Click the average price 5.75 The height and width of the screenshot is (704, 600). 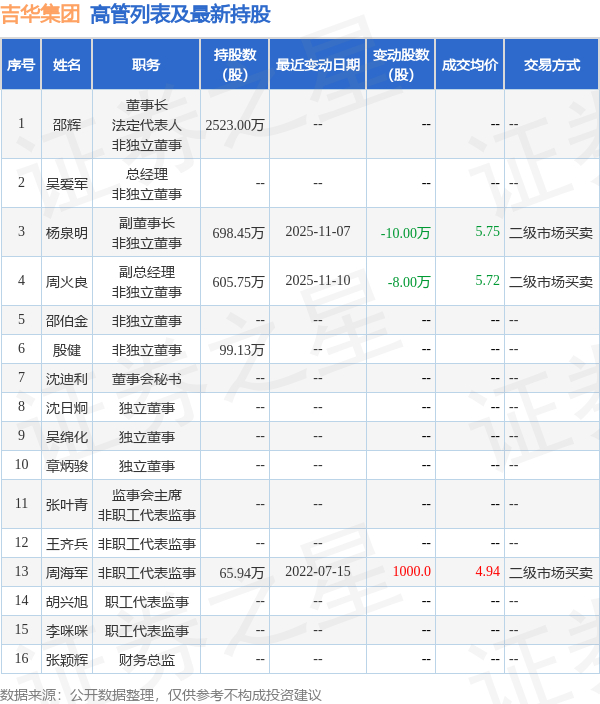pos(487,231)
